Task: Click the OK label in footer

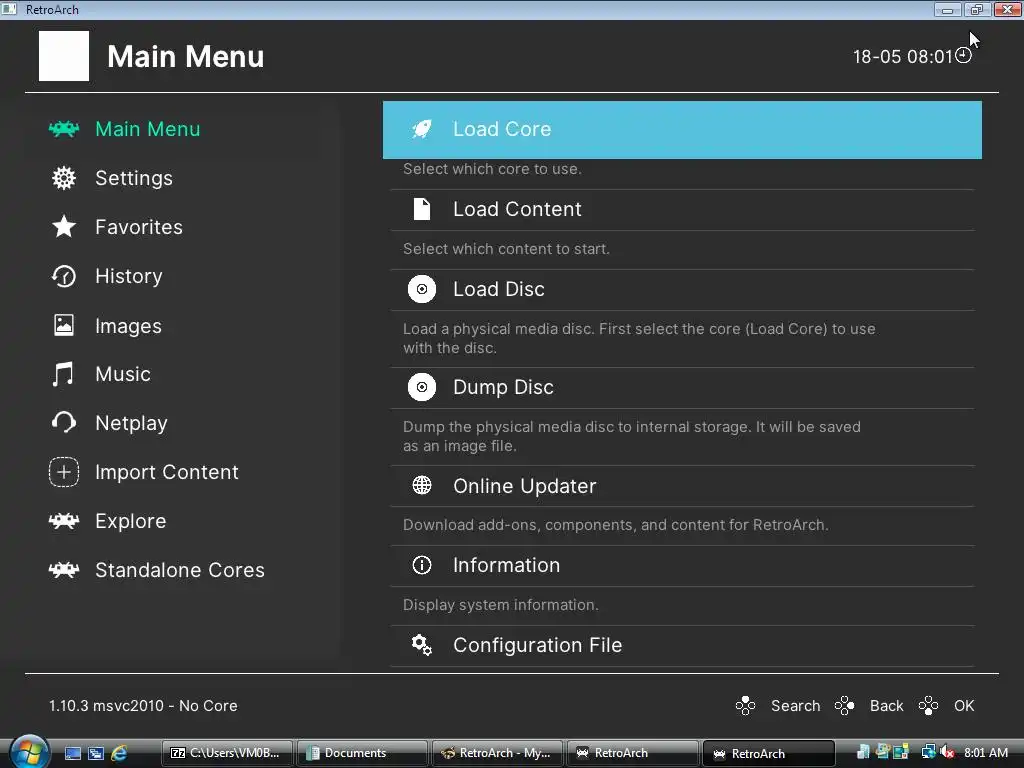Action: pyautogui.click(x=964, y=705)
